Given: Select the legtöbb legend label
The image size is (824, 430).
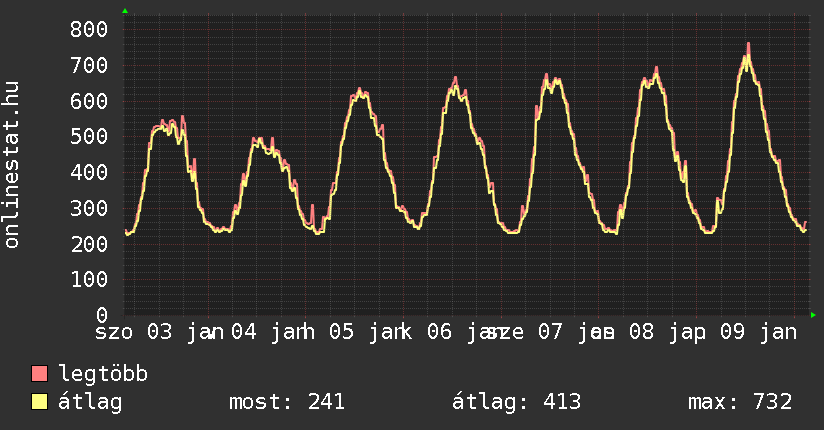Looking at the screenshot, I should click(x=103, y=374).
